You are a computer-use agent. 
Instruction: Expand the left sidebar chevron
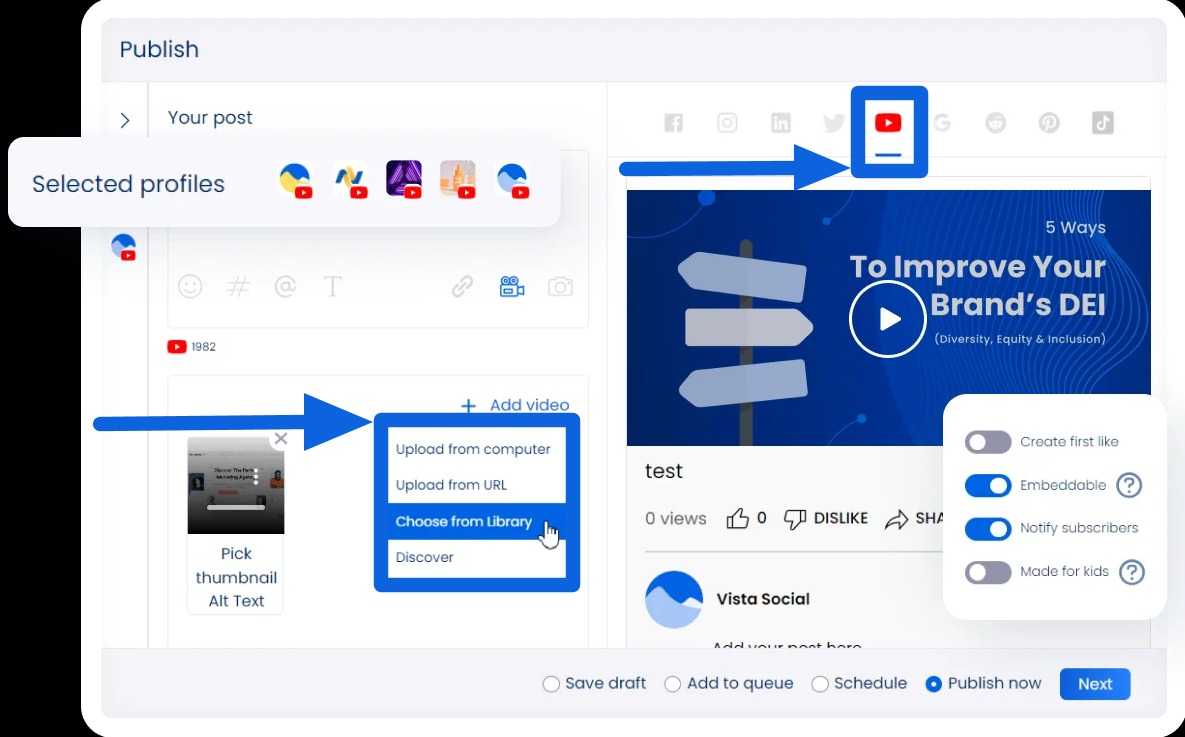pos(125,120)
